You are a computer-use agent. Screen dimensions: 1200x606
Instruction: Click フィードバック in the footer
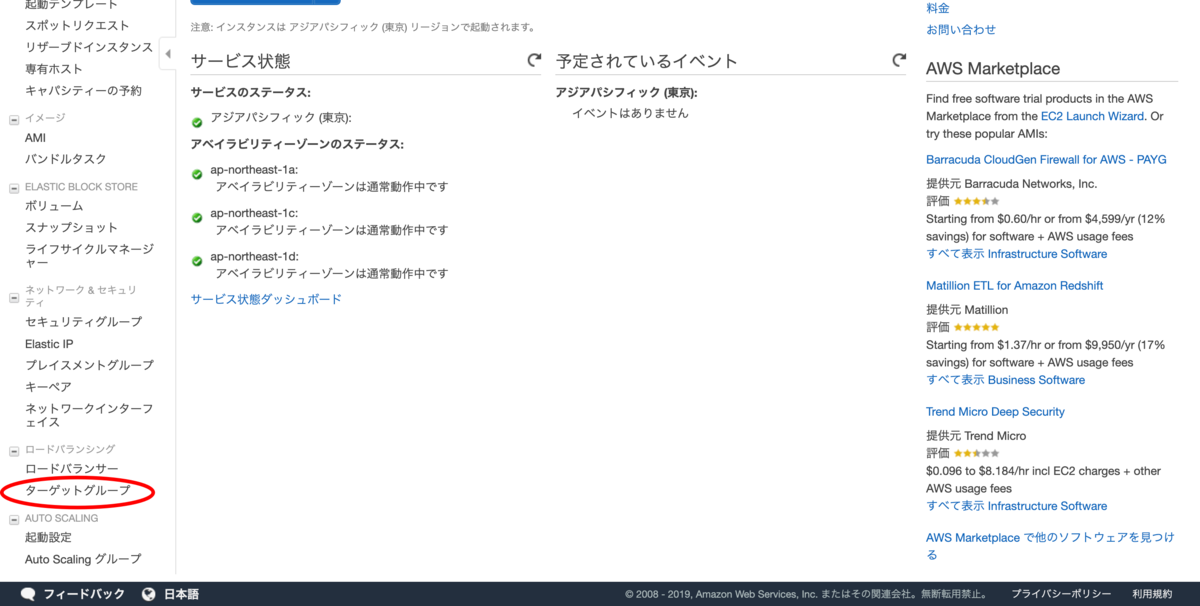[x=84, y=594]
